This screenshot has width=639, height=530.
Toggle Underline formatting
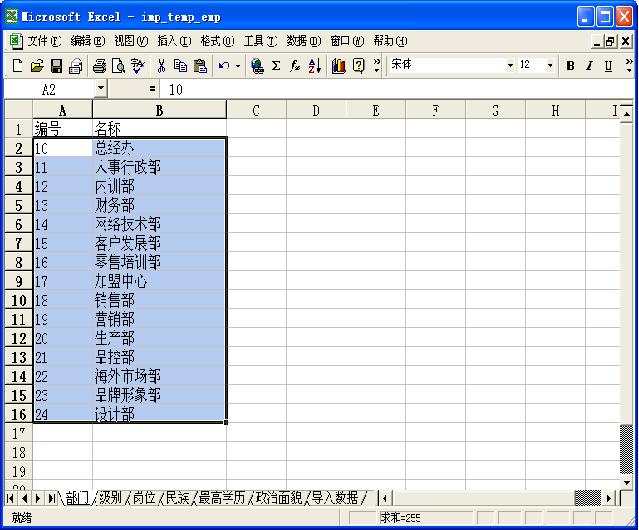[x=607, y=66]
